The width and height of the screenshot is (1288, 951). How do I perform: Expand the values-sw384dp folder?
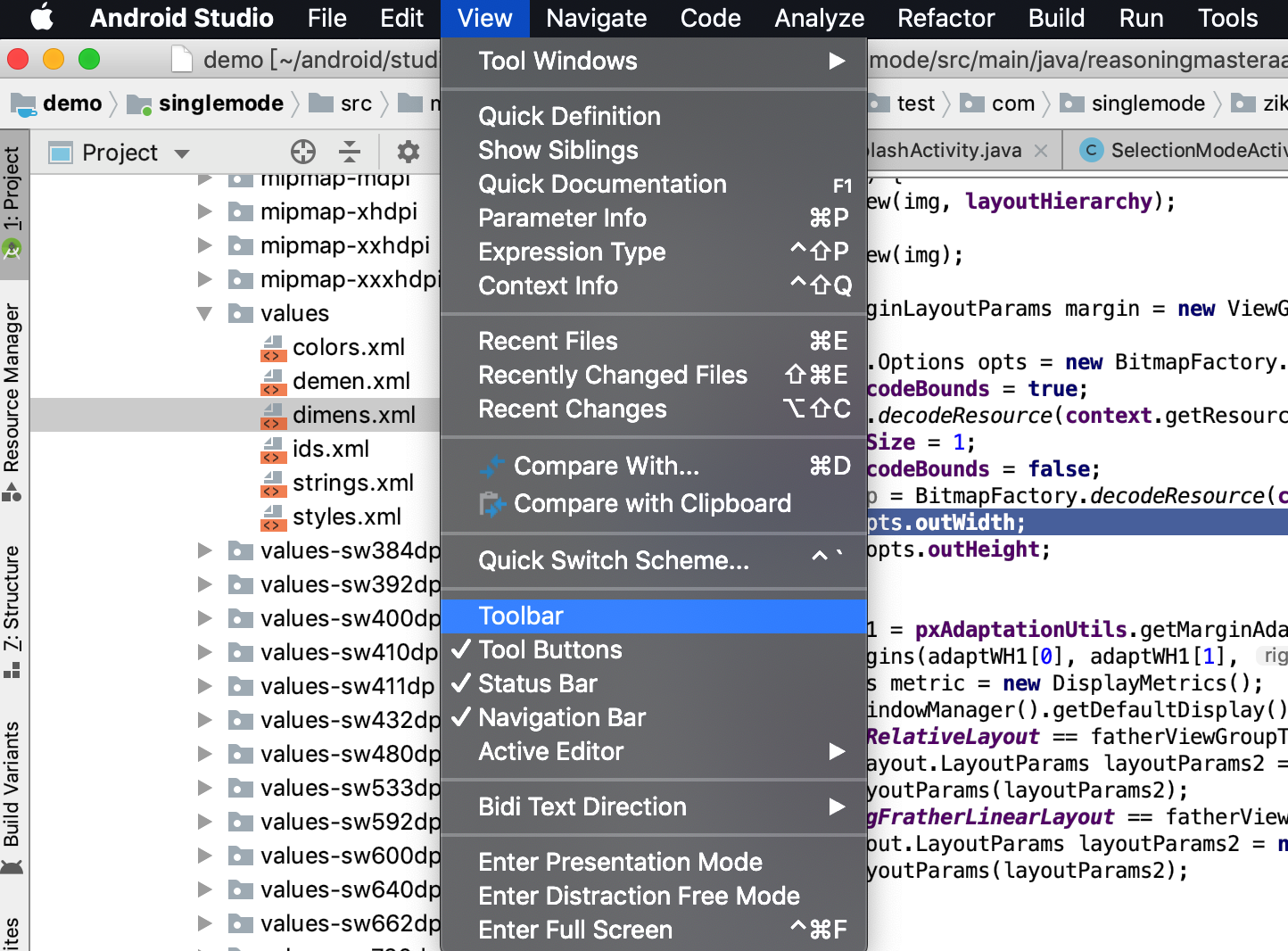click(x=205, y=550)
